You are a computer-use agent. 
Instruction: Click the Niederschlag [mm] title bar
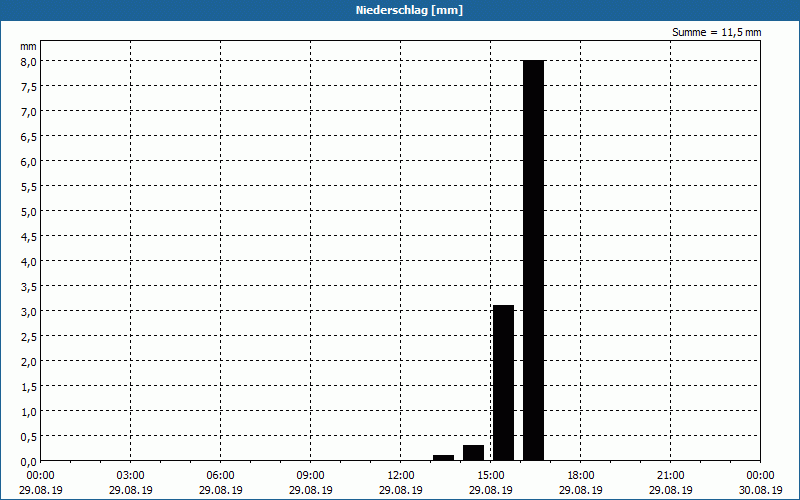pyautogui.click(x=400, y=10)
